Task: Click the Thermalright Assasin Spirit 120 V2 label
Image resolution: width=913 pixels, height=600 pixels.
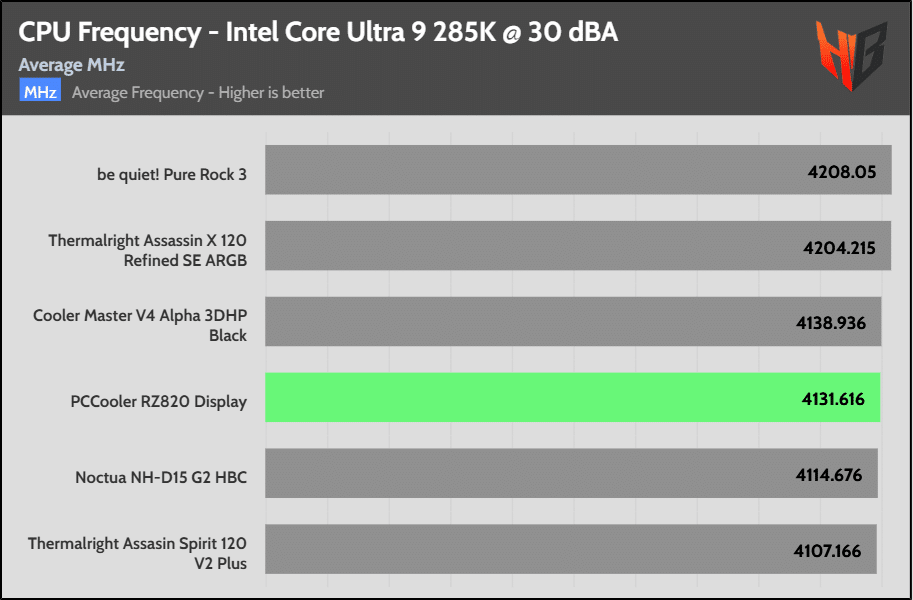Action: (137, 553)
